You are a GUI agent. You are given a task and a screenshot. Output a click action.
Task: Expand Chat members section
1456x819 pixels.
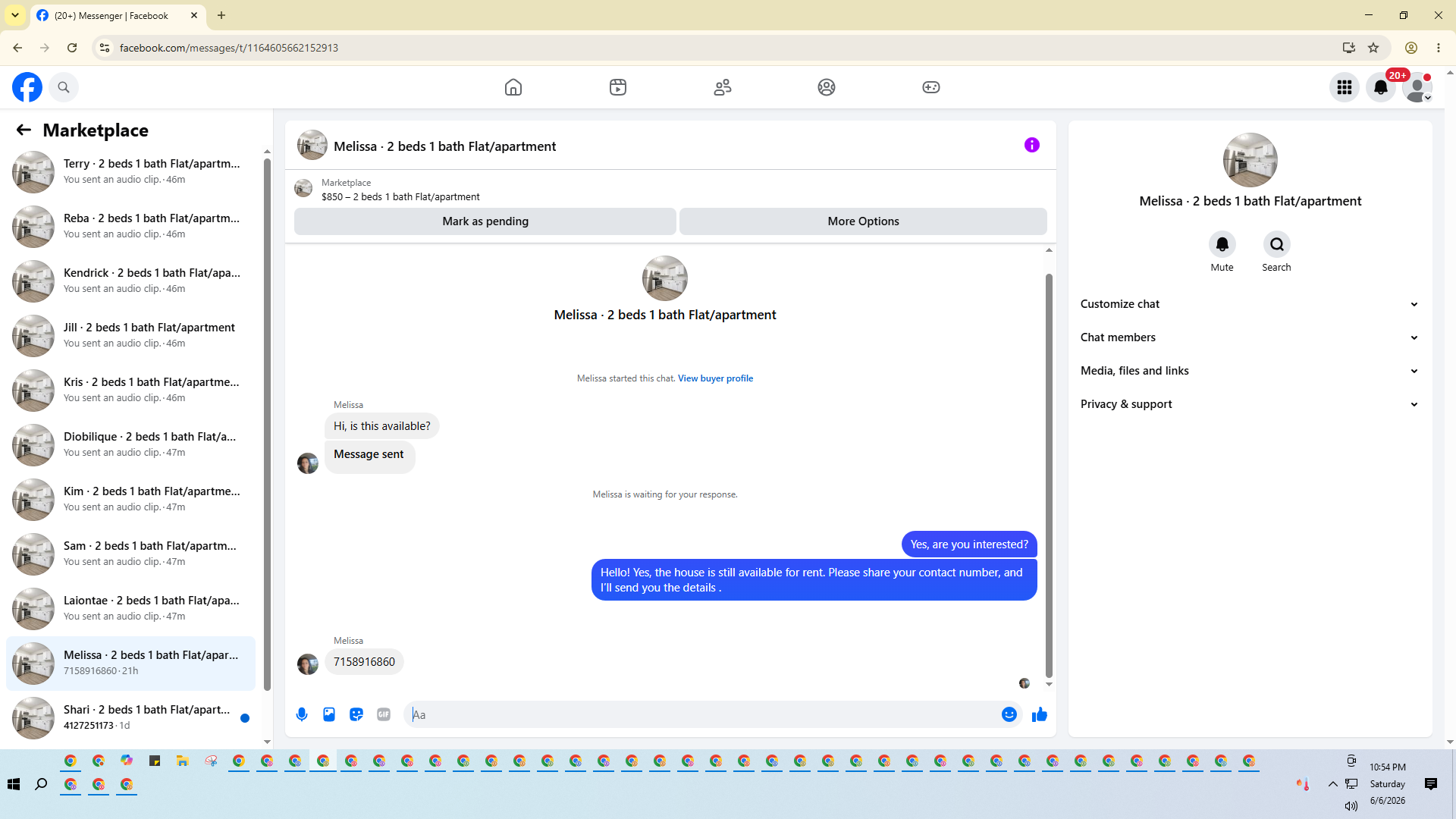click(1250, 337)
